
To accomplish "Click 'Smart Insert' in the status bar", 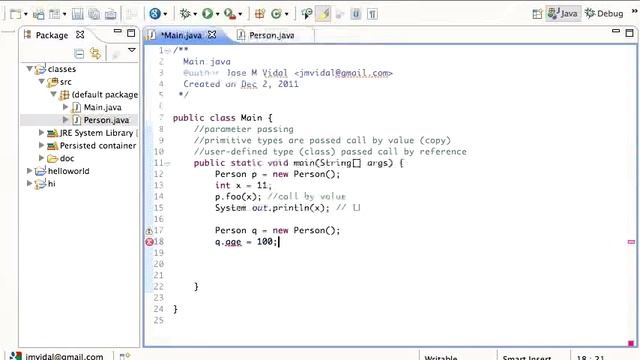I will [x=527, y=358].
